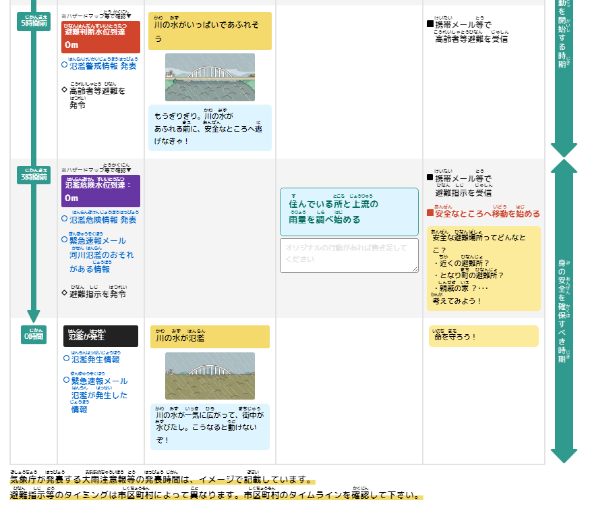Select the 0時間 timeline label
The image size is (590, 513).
click(x=34, y=335)
